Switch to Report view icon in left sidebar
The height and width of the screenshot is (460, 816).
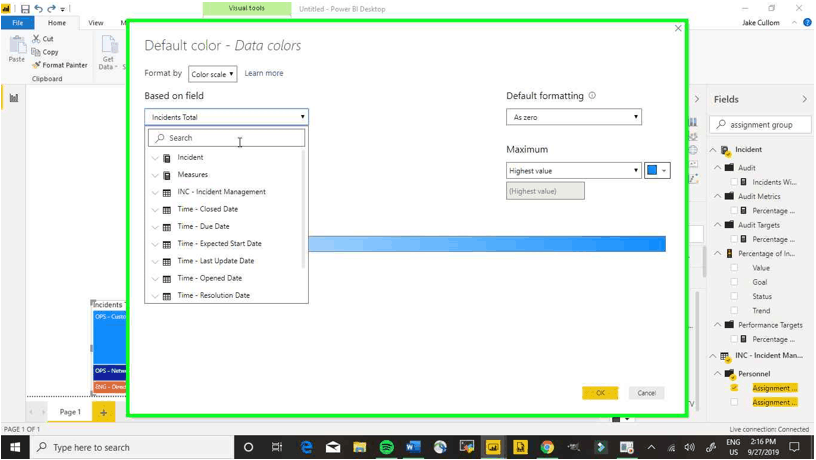pos(14,98)
